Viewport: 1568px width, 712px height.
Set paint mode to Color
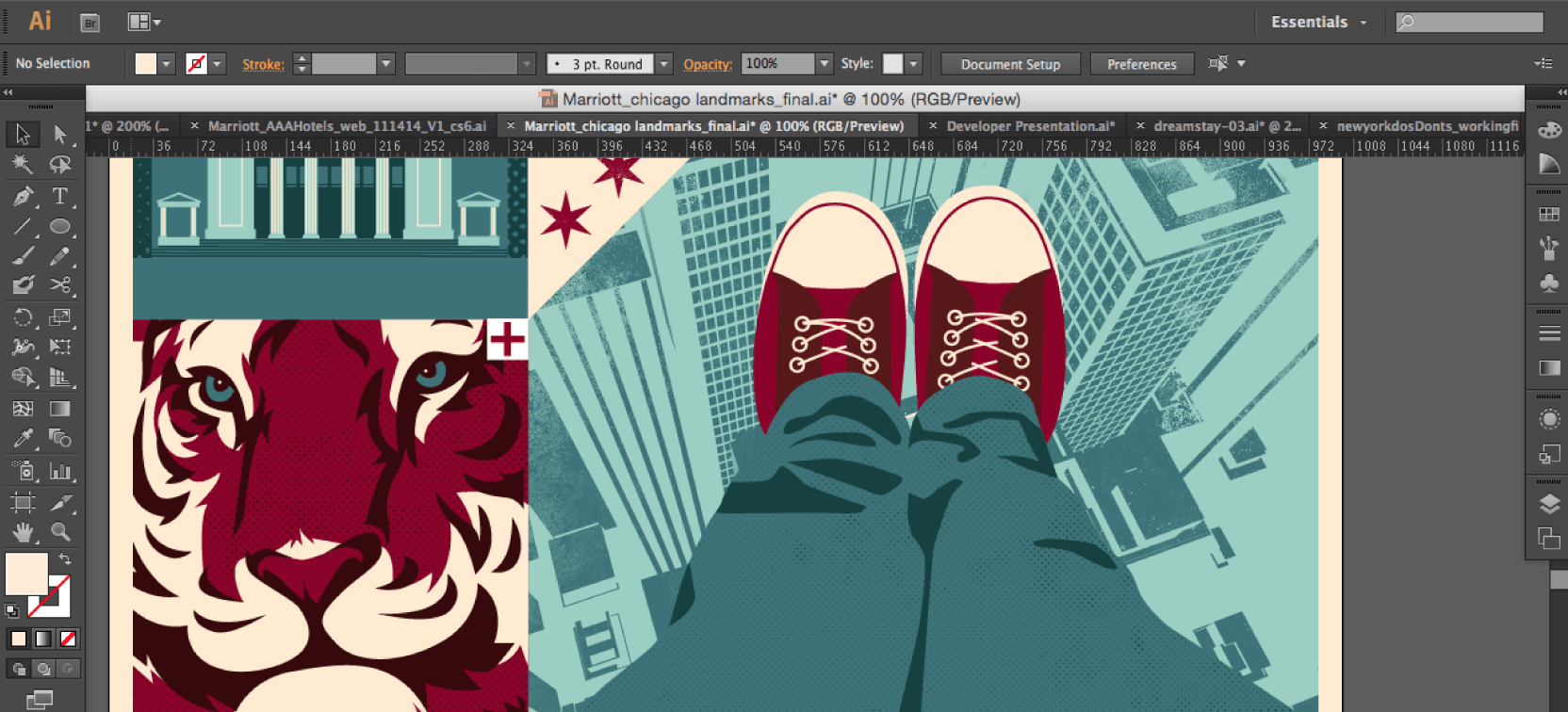19,639
